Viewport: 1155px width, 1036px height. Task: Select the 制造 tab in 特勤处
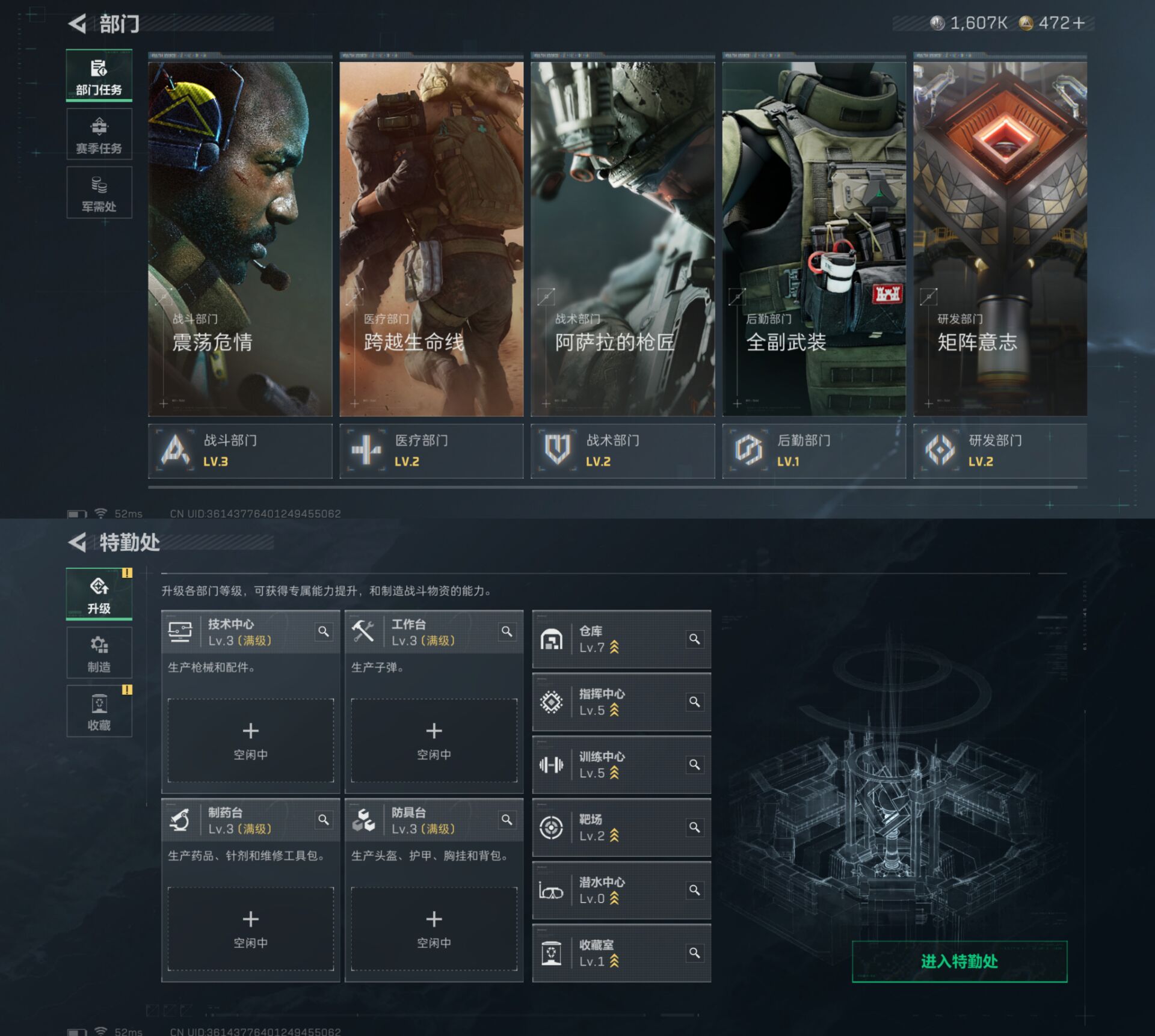[99, 654]
